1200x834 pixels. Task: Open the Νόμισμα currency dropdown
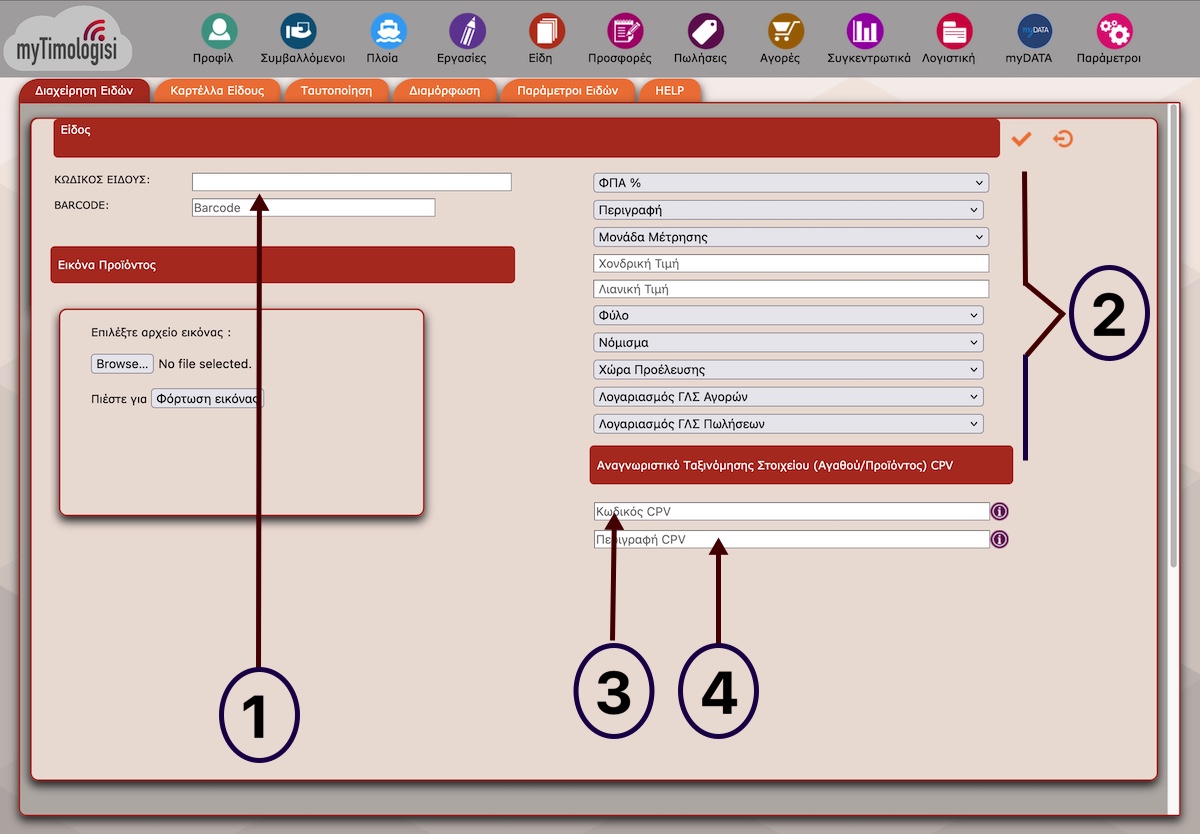pyautogui.click(x=788, y=343)
